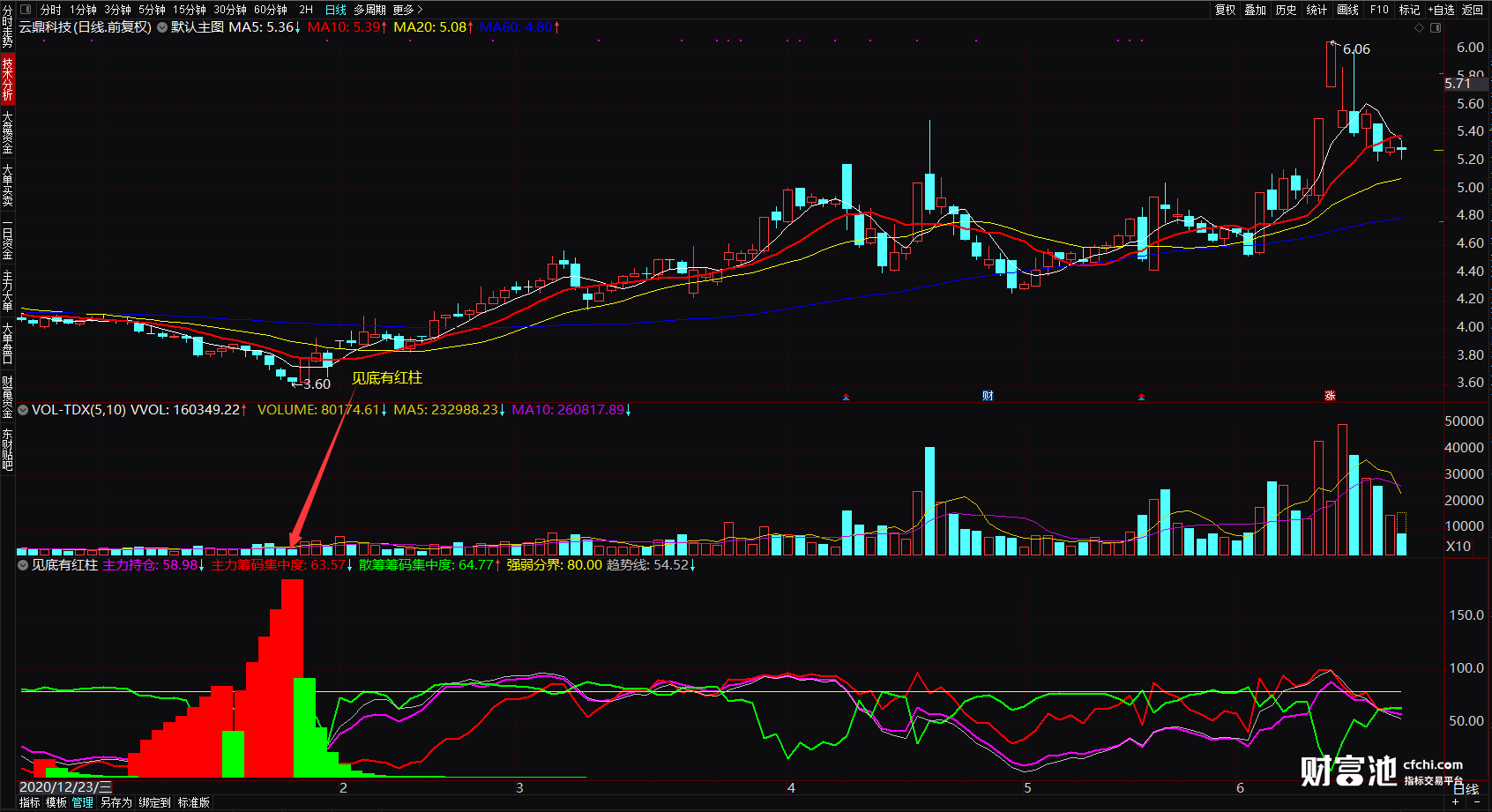1492x812 pixels.
Task: Open 大盘资金 sidebar tab
Action: tap(7, 132)
